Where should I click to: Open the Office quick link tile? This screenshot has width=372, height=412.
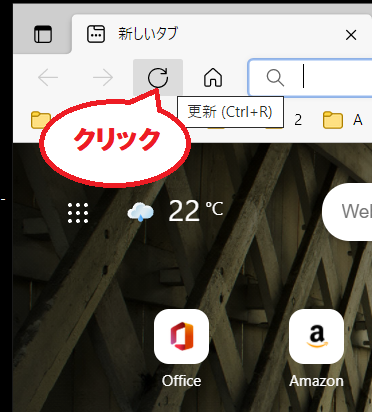pos(181,336)
